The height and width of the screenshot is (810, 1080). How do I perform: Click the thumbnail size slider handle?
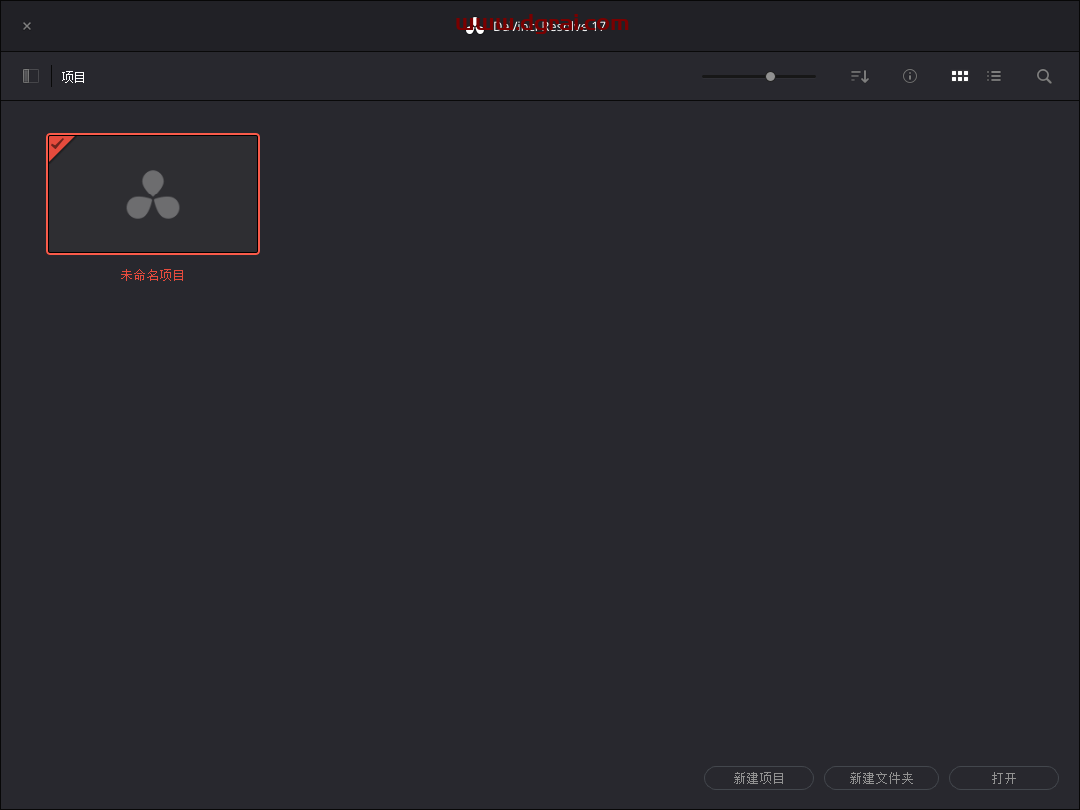[770, 76]
